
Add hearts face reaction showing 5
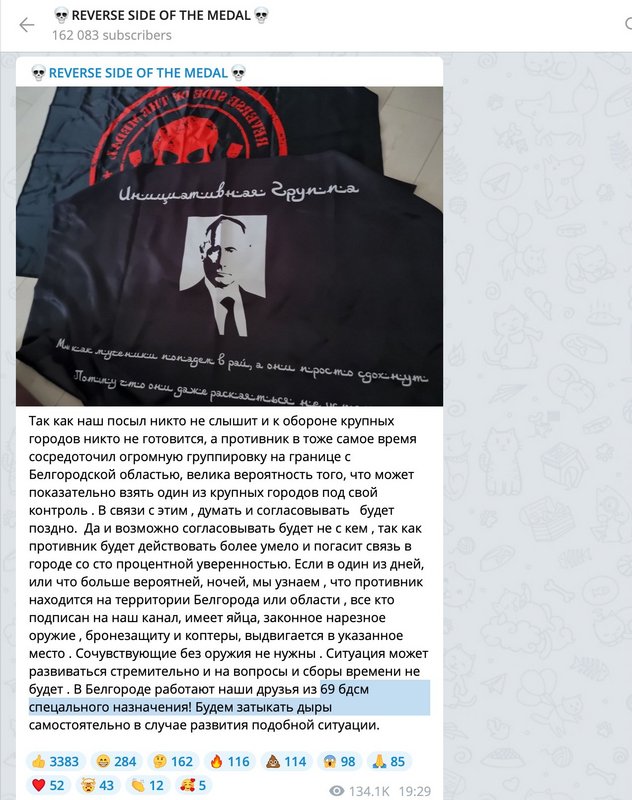[194, 785]
